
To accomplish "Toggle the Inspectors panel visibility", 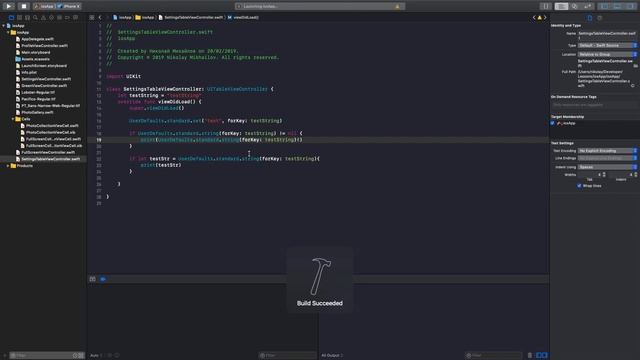I will (x=631, y=6).
